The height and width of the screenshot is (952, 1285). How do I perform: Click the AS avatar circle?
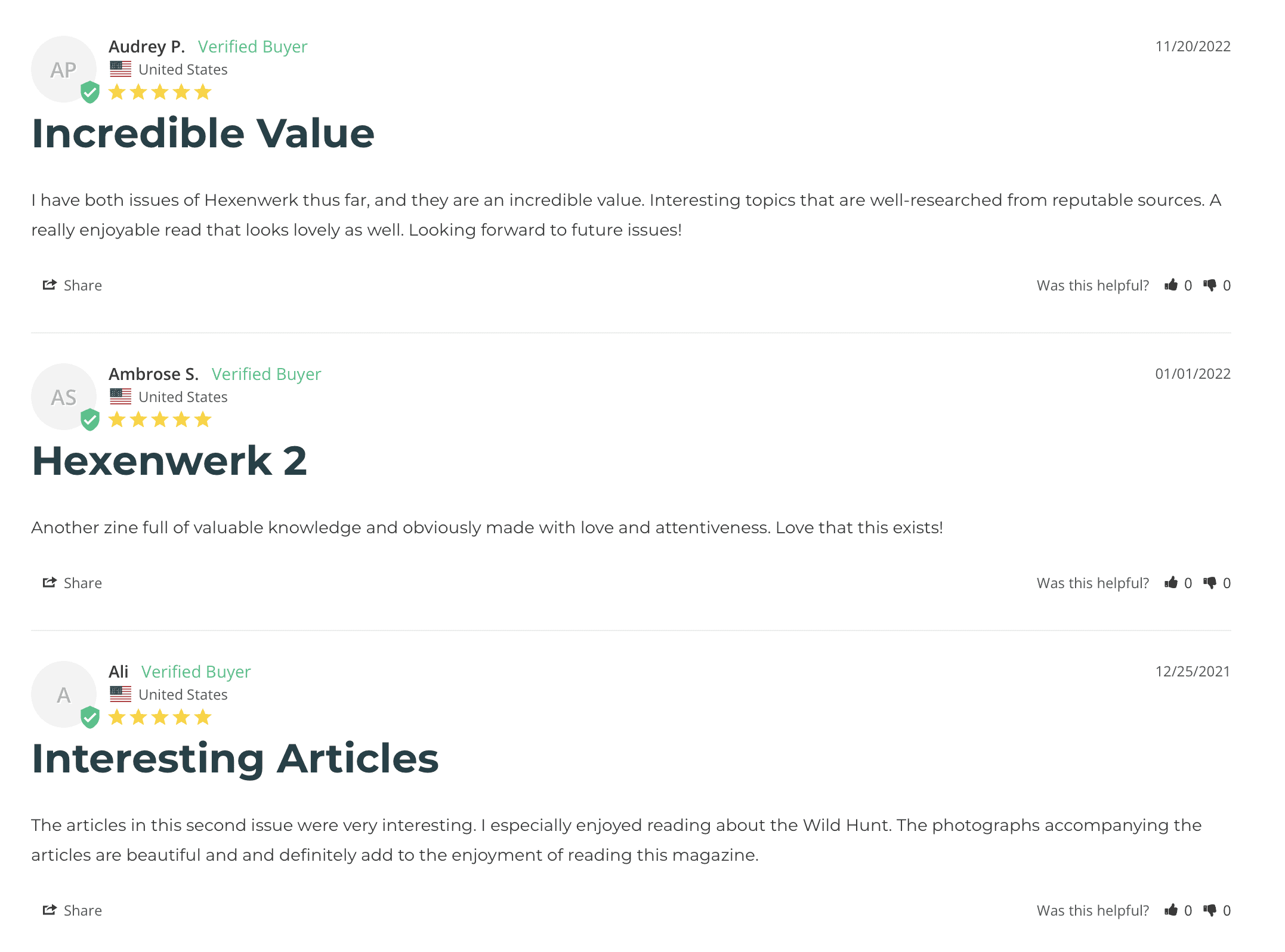(63, 396)
